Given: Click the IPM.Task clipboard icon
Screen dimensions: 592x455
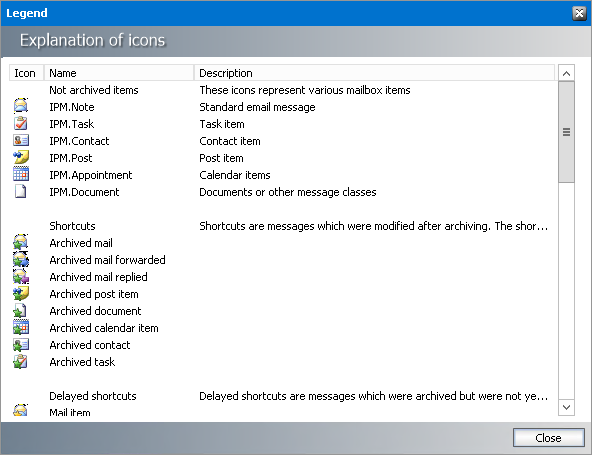Looking at the screenshot, I should point(21,123).
